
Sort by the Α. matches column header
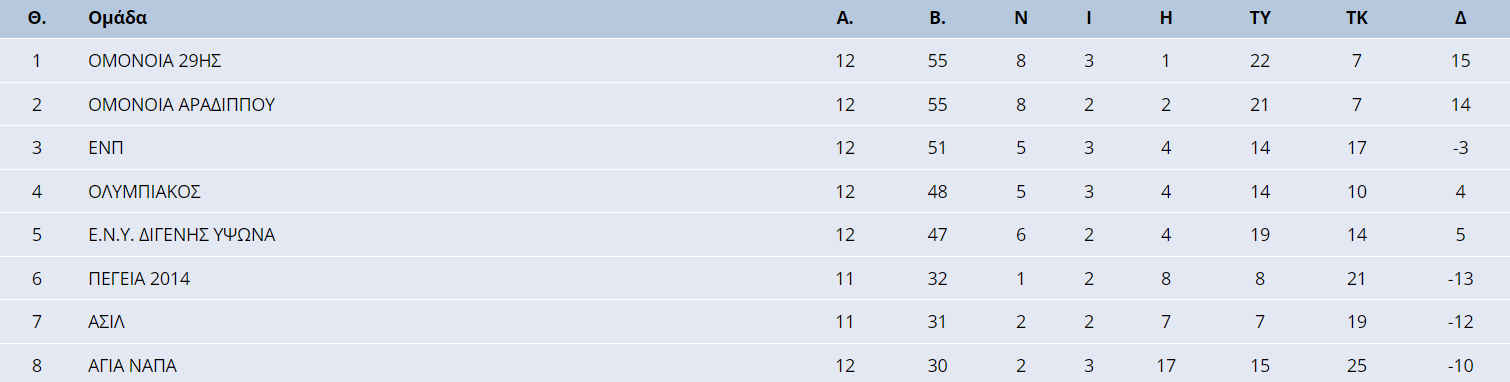[845, 18]
